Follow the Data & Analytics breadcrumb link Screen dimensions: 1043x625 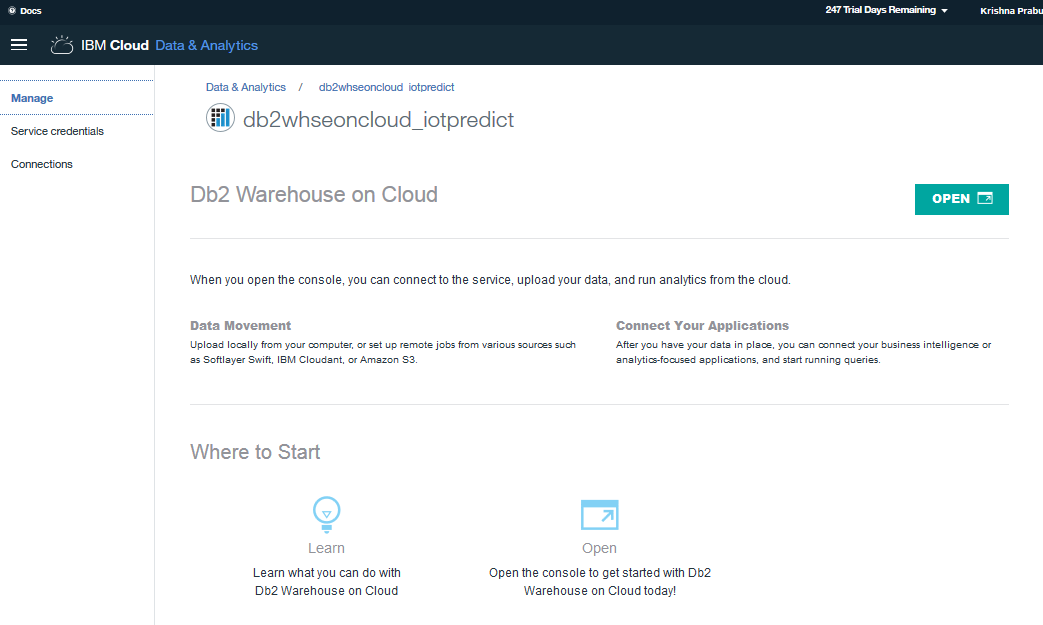(x=245, y=87)
